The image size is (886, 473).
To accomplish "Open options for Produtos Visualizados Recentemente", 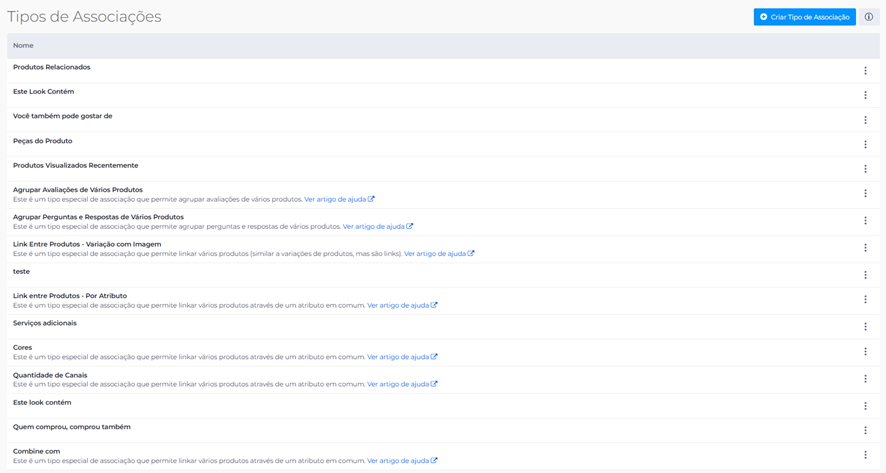I will coord(865,169).
